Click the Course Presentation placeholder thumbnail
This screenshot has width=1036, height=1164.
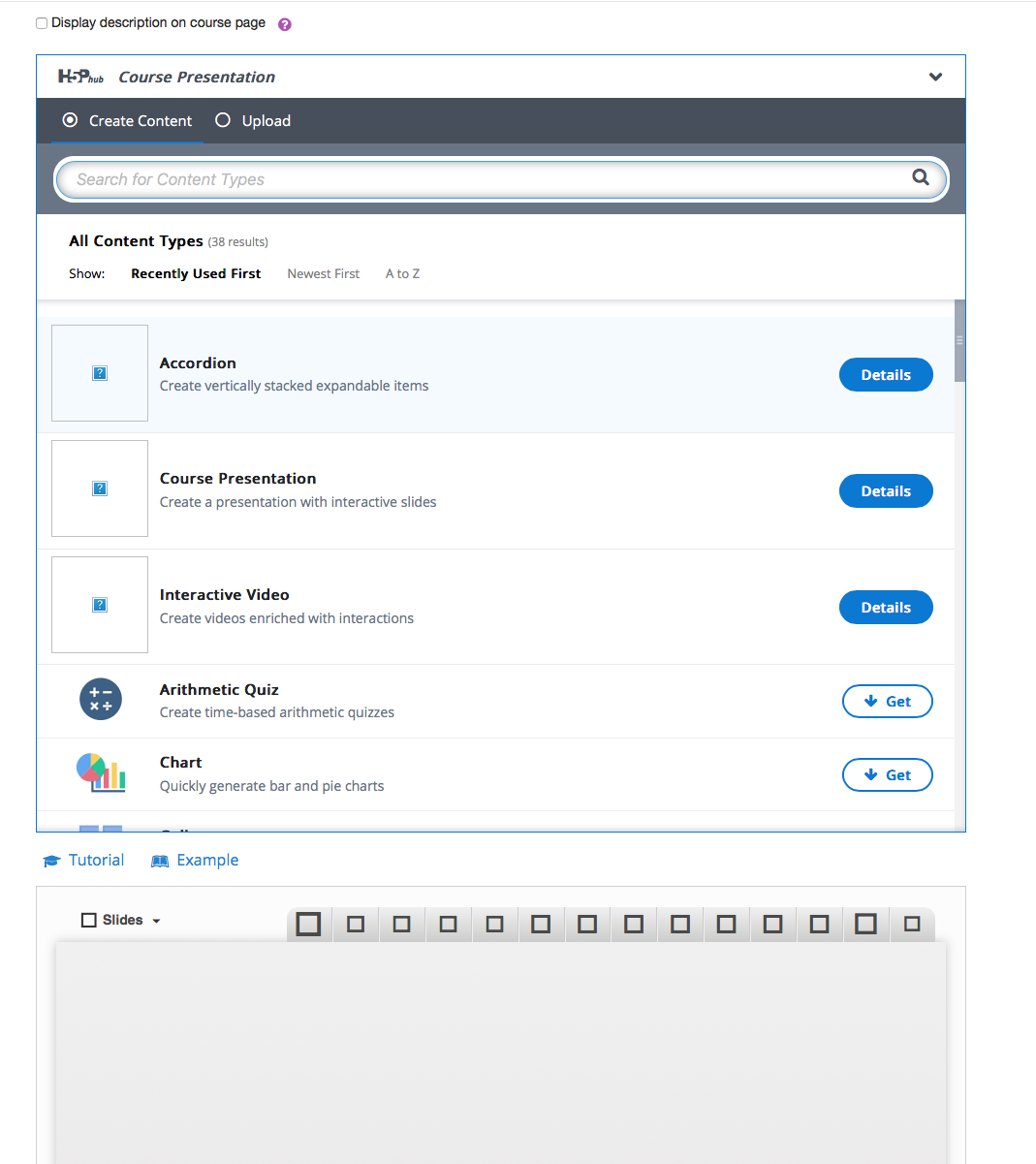coord(100,488)
